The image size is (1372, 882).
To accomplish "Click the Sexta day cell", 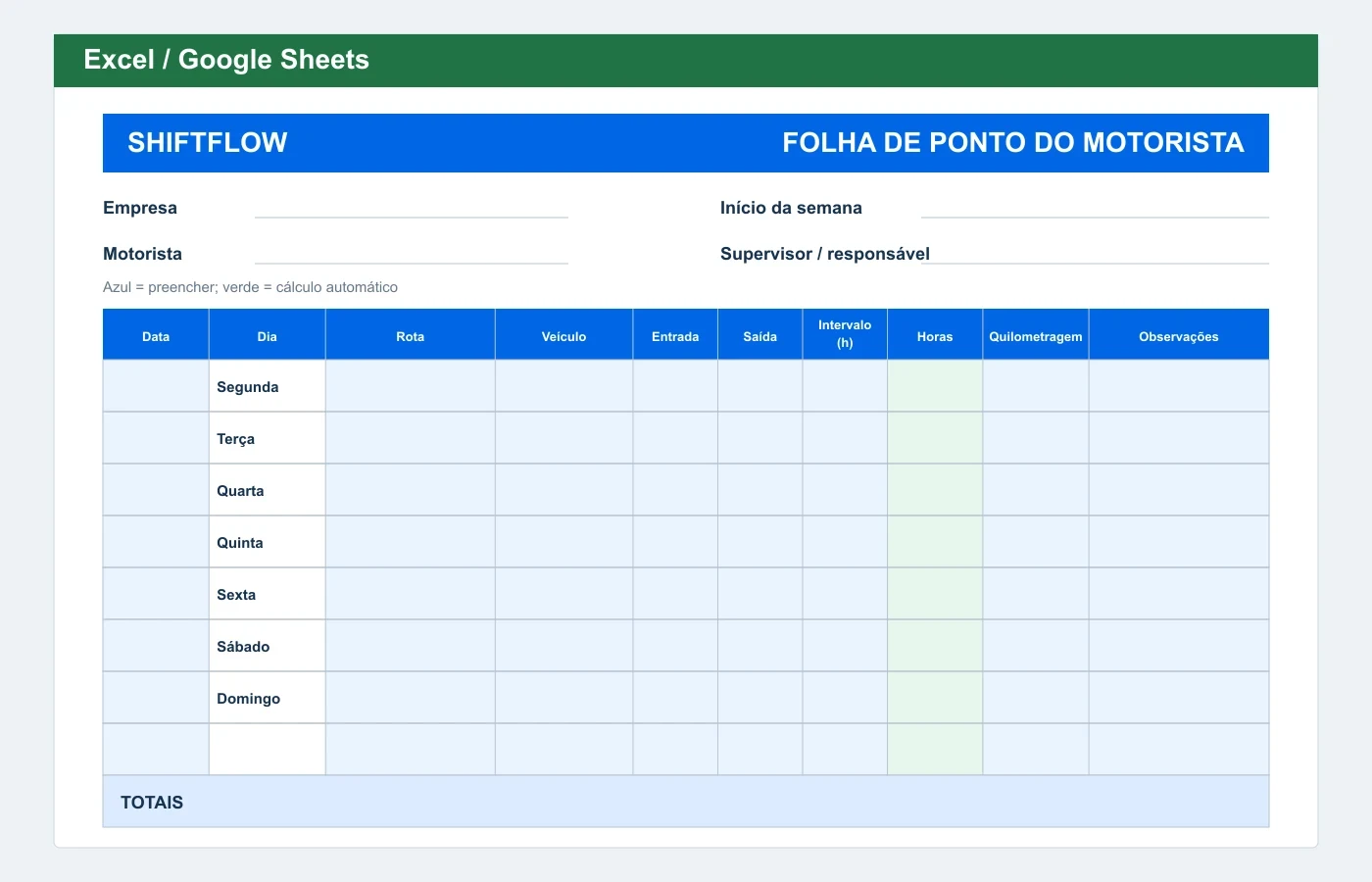I will tap(267, 594).
